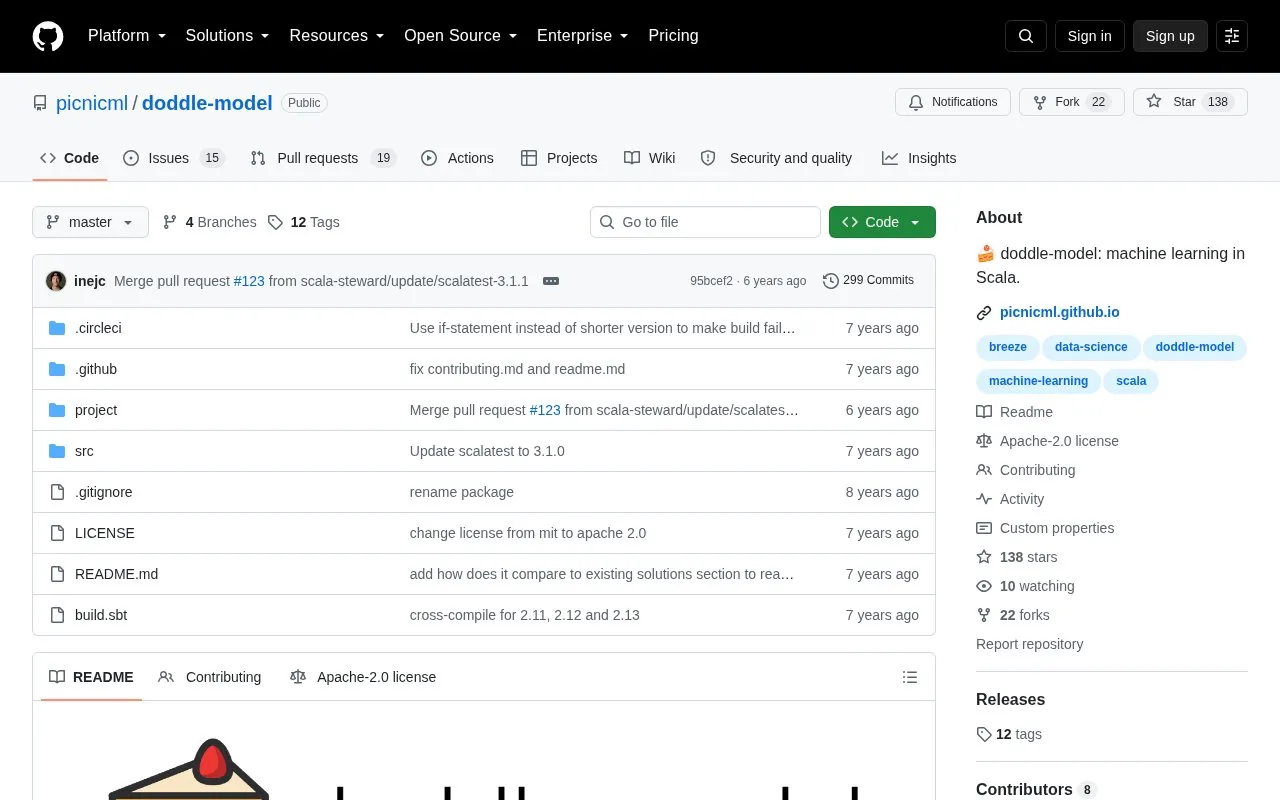Open the Wiki tab
Image resolution: width=1280 pixels, height=800 pixels.
tap(650, 158)
